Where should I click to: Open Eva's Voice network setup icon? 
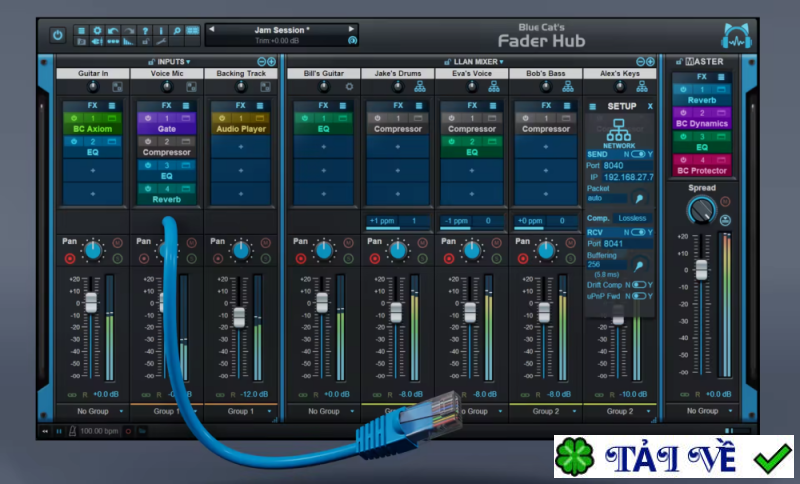coord(494,87)
